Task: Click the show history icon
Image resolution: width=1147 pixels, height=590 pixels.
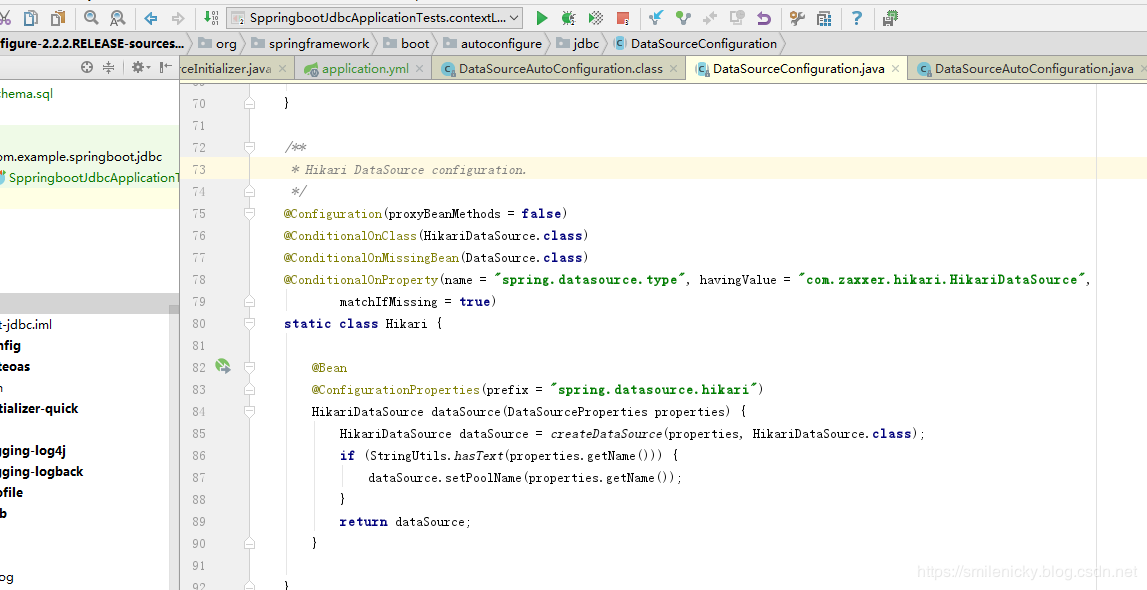Action: pos(737,18)
